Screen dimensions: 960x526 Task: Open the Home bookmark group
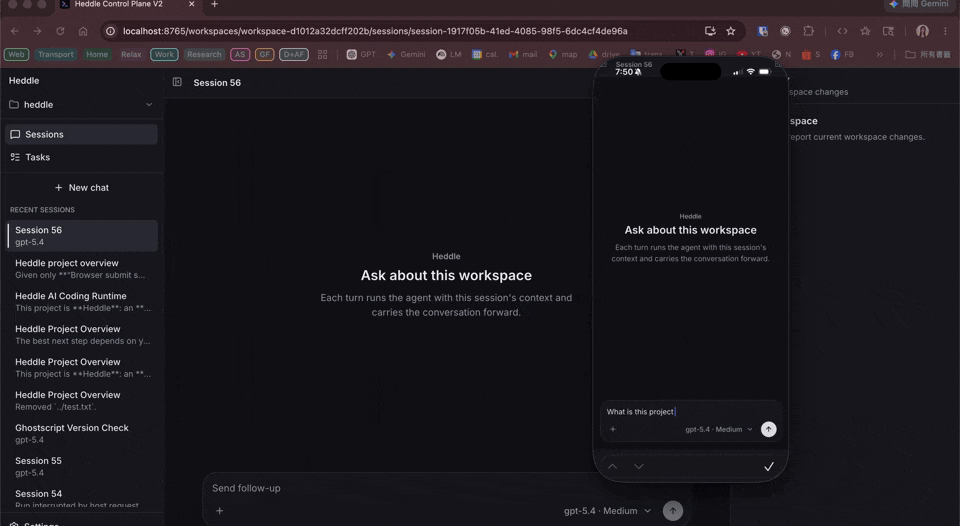[x=97, y=54]
